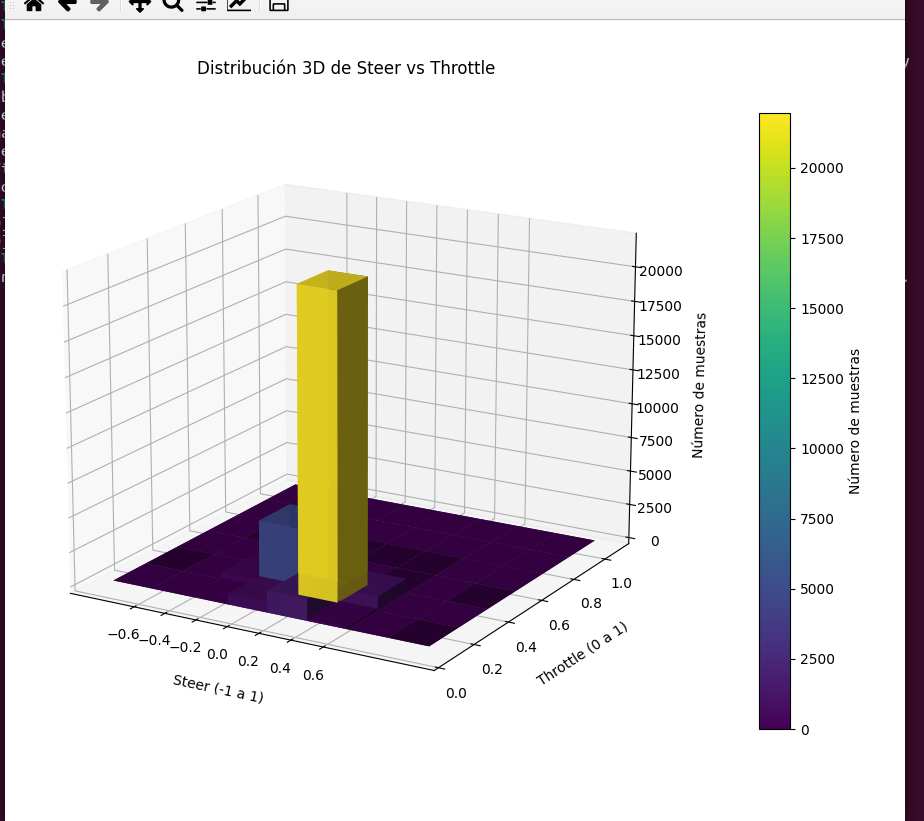The height and width of the screenshot is (821, 924).
Task: Click the 0.0 tick on the Steer axis
Action: [217, 654]
